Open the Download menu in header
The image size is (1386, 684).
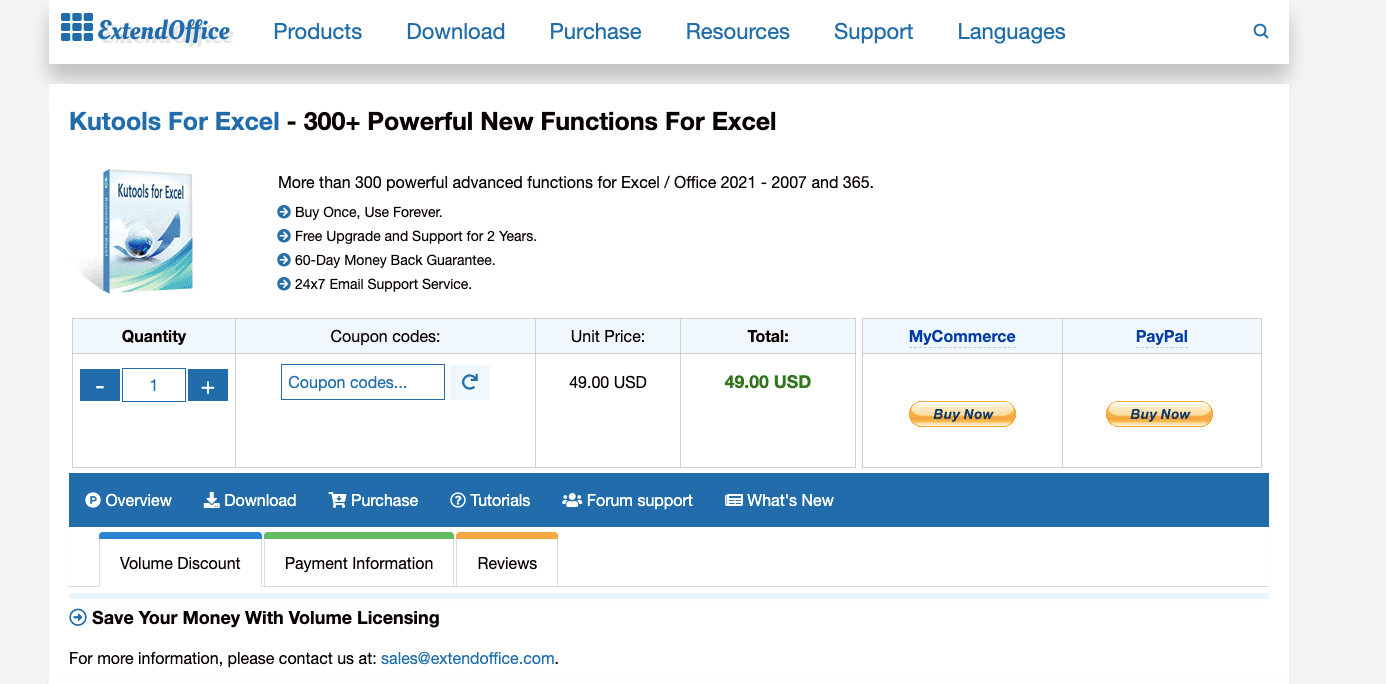[456, 32]
